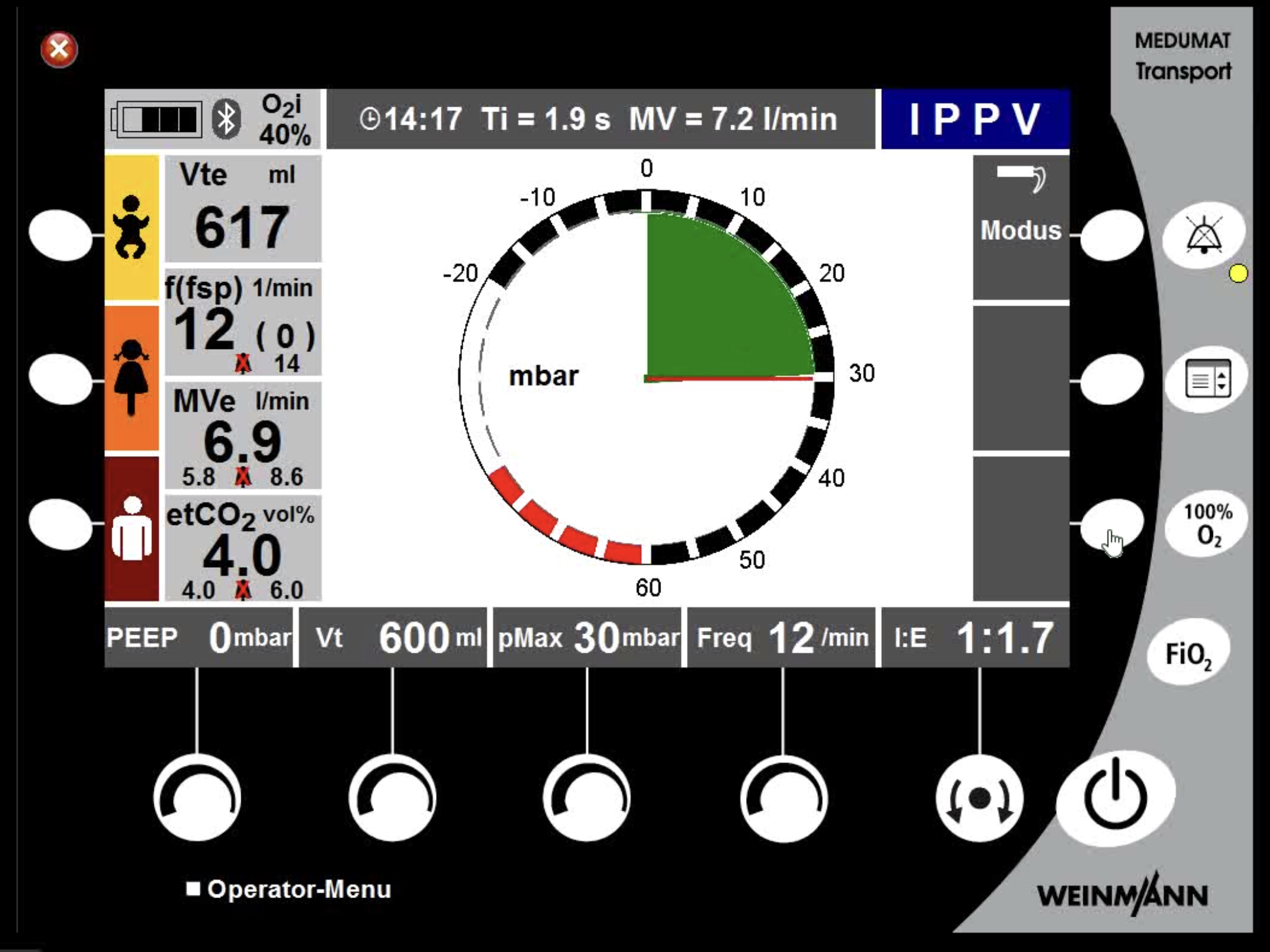This screenshot has width=1270, height=952.
Task: Select the infant patient icon
Action: tap(131, 227)
